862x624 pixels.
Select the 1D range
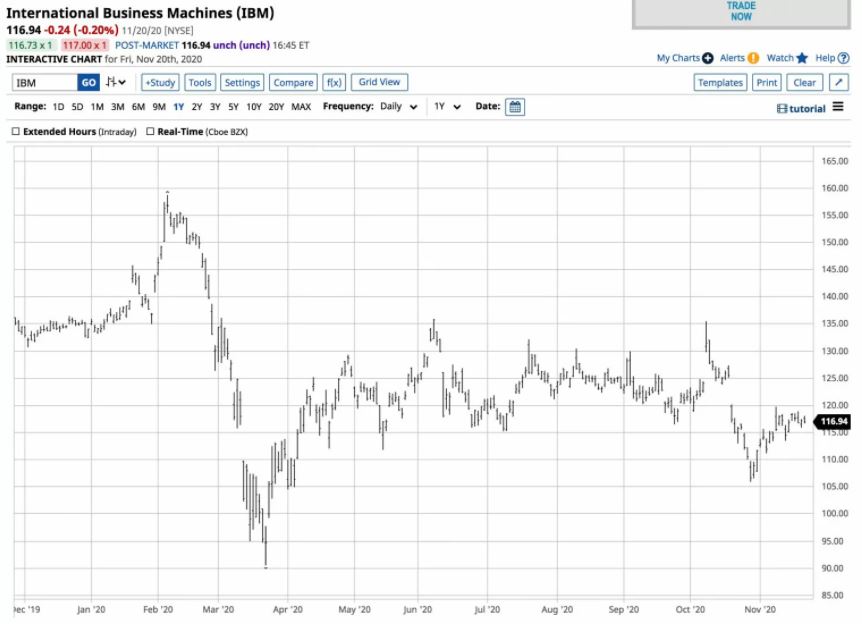click(x=58, y=107)
